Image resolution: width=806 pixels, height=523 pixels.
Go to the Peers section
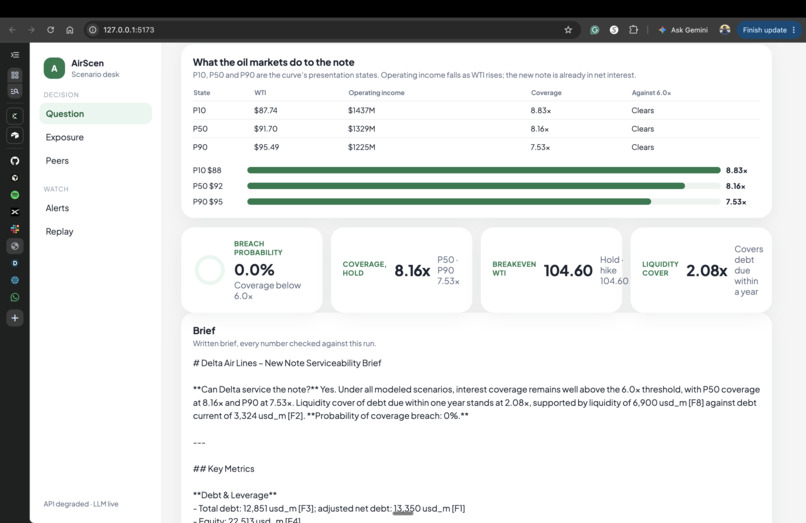57,161
